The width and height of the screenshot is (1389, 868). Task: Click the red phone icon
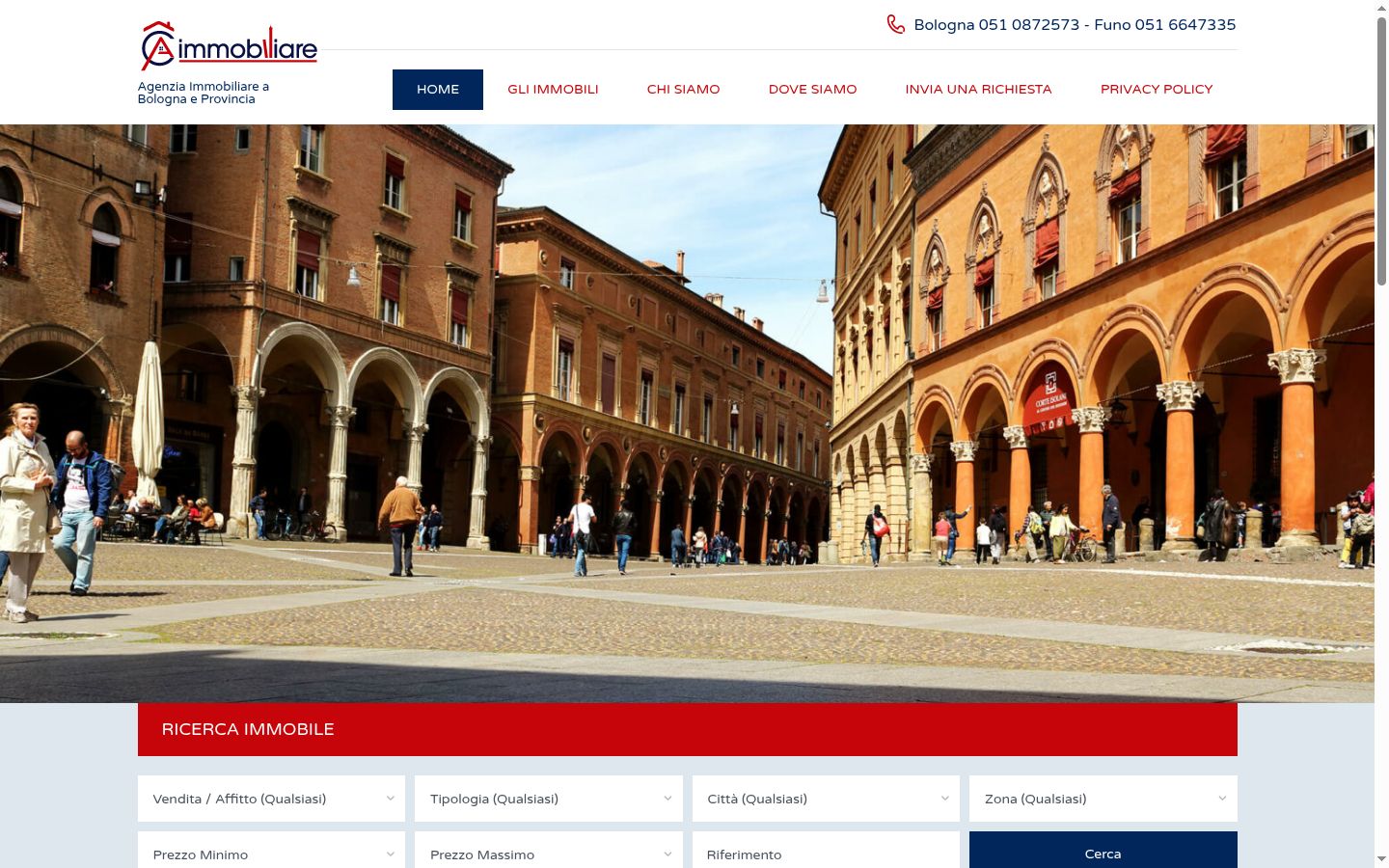(x=896, y=24)
